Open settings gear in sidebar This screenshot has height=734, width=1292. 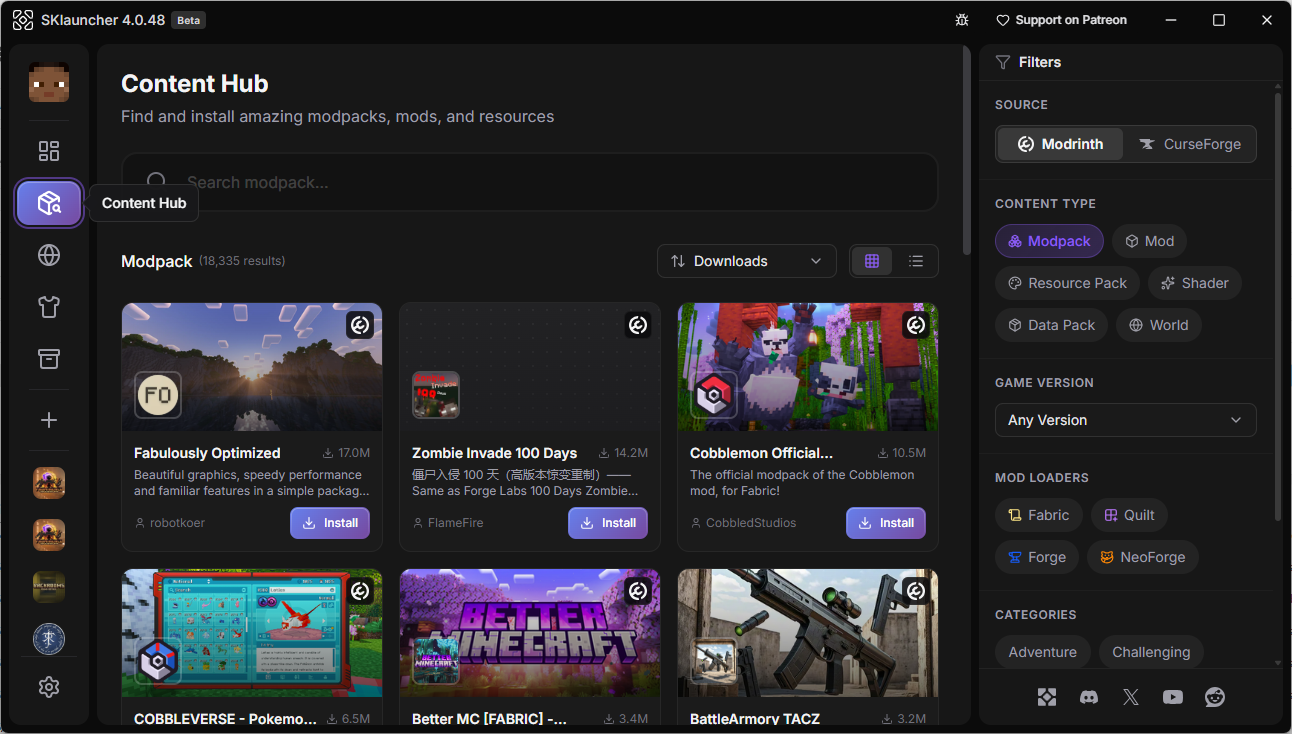[x=49, y=687]
